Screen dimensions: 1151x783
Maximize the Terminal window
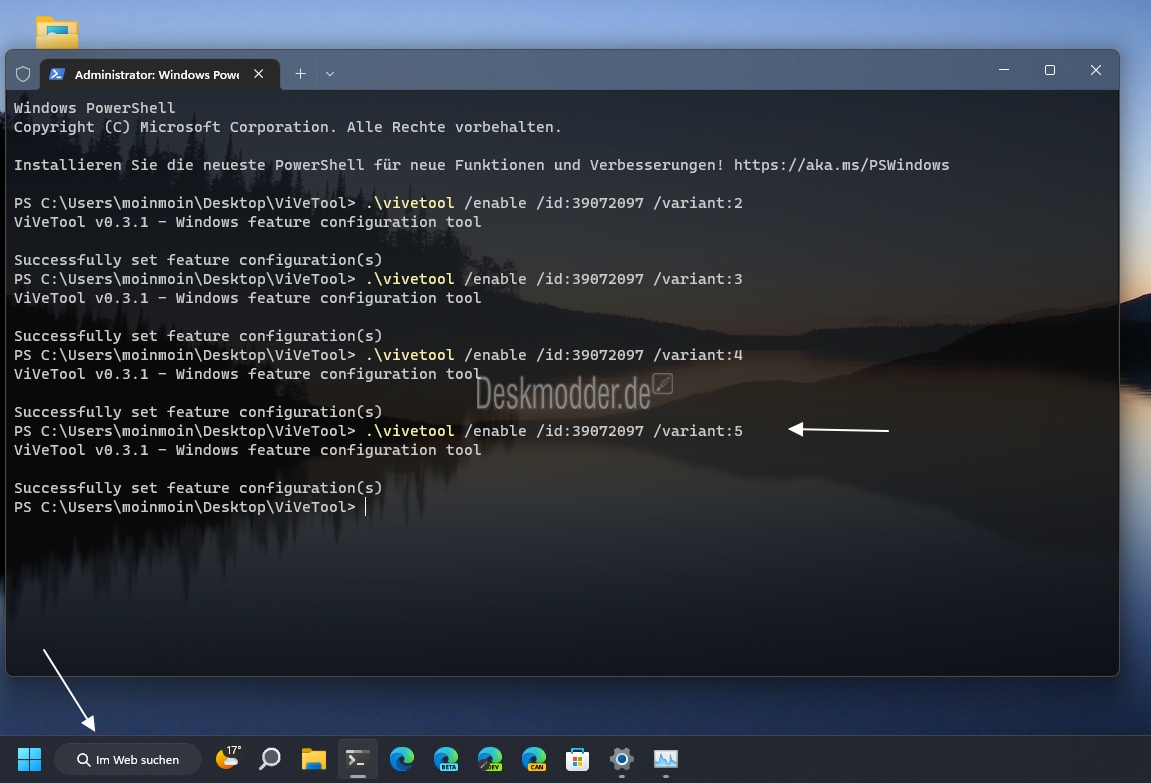pyautogui.click(x=1050, y=70)
